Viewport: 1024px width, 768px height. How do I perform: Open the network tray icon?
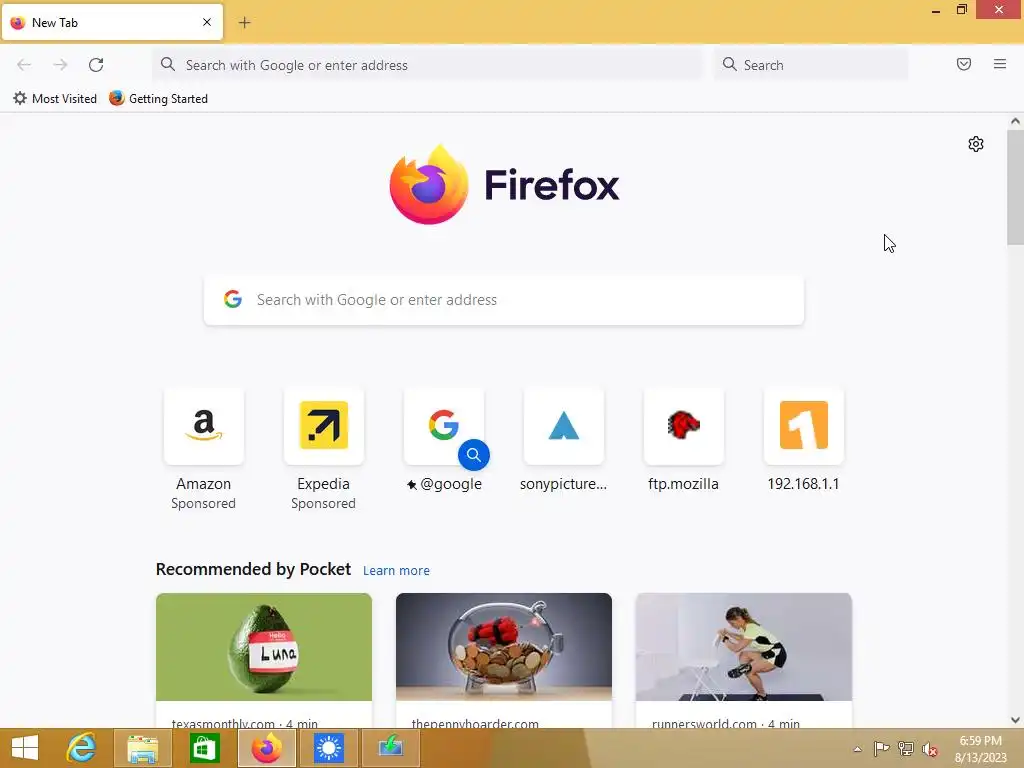(906, 749)
